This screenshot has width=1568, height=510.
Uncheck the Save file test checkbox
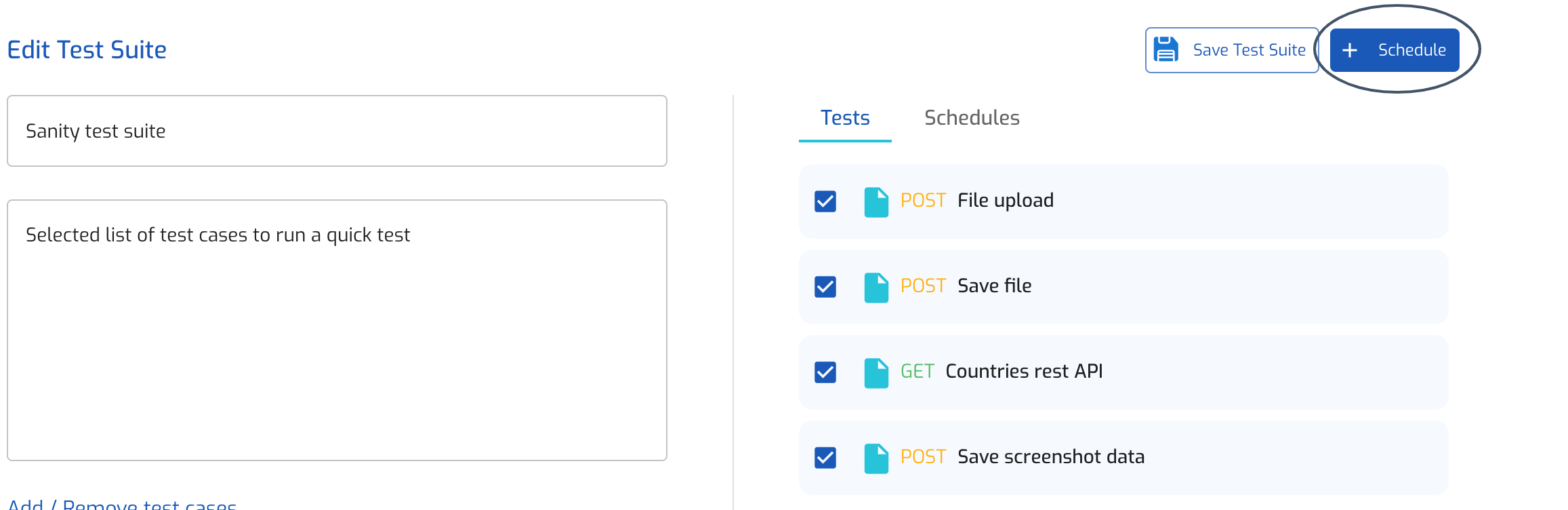(825, 287)
